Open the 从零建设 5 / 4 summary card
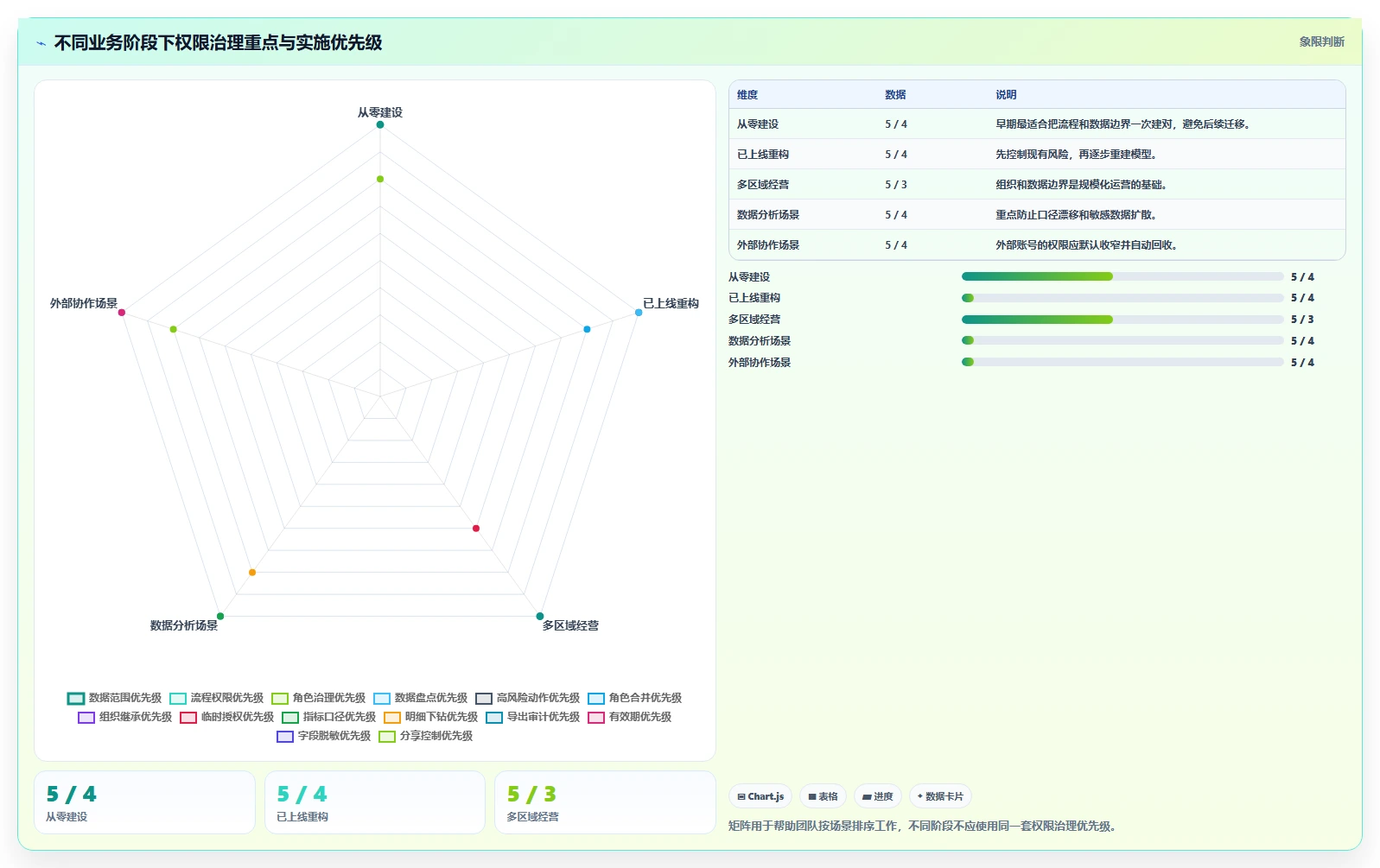Screen dimensions: 1380x868 [x=144, y=802]
